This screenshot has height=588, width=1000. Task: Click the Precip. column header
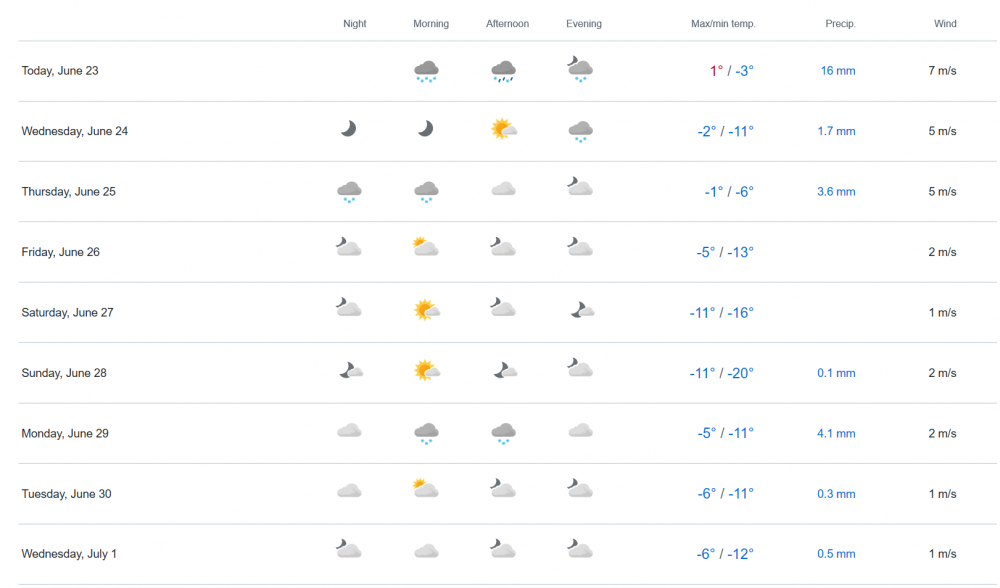click(842, 24)
